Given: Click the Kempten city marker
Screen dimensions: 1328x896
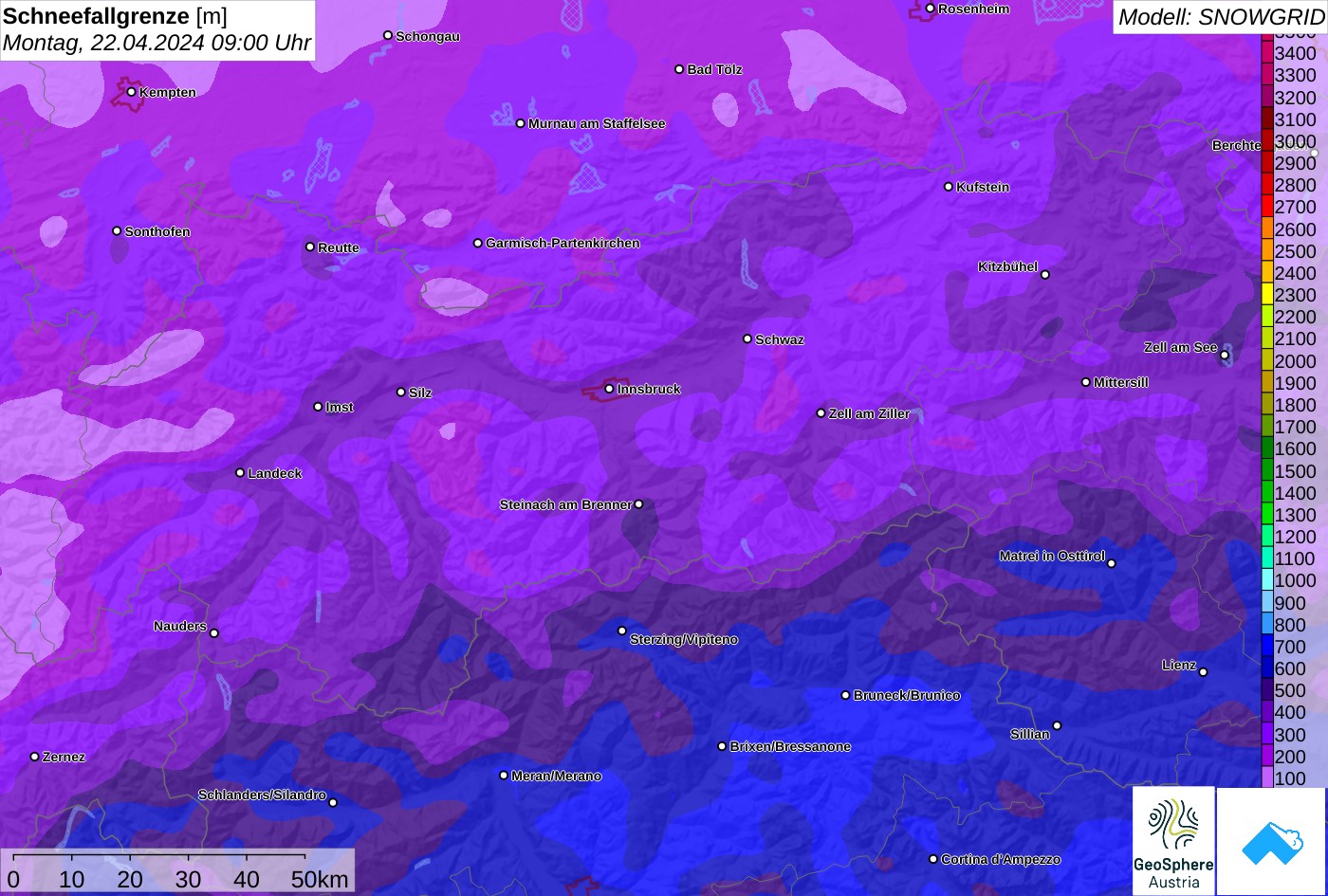Looking at the screenshot, I should [x=131, y=92].
